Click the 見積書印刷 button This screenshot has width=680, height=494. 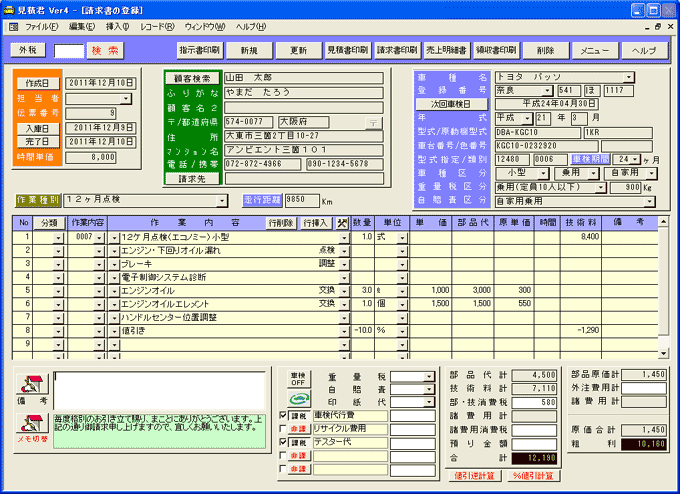(x=348, y=50)
